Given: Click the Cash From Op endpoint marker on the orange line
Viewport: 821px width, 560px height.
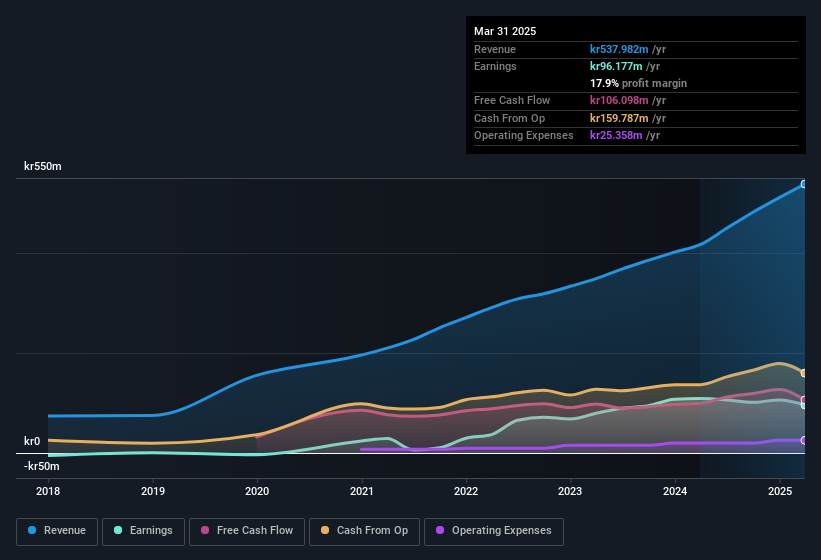Looking at the screenshot, I should 804,373.
